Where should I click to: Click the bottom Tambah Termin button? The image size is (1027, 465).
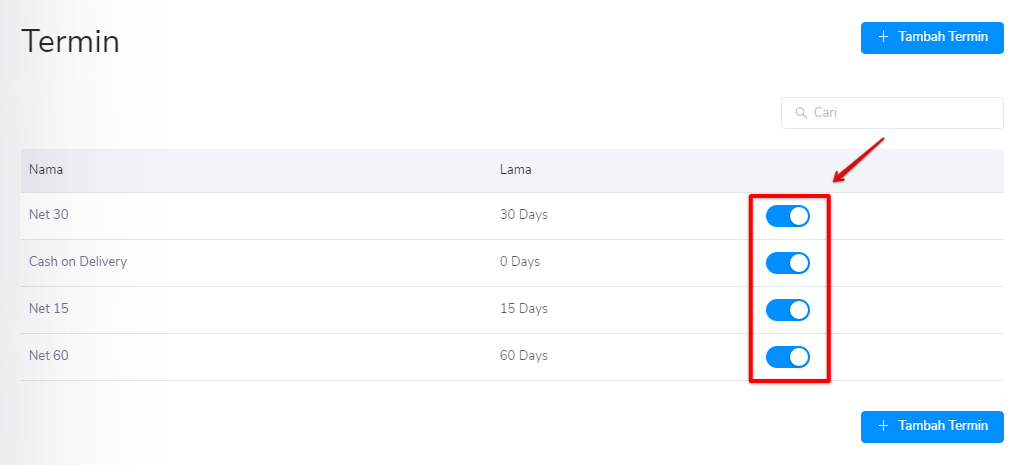click(x=932, y=426)
